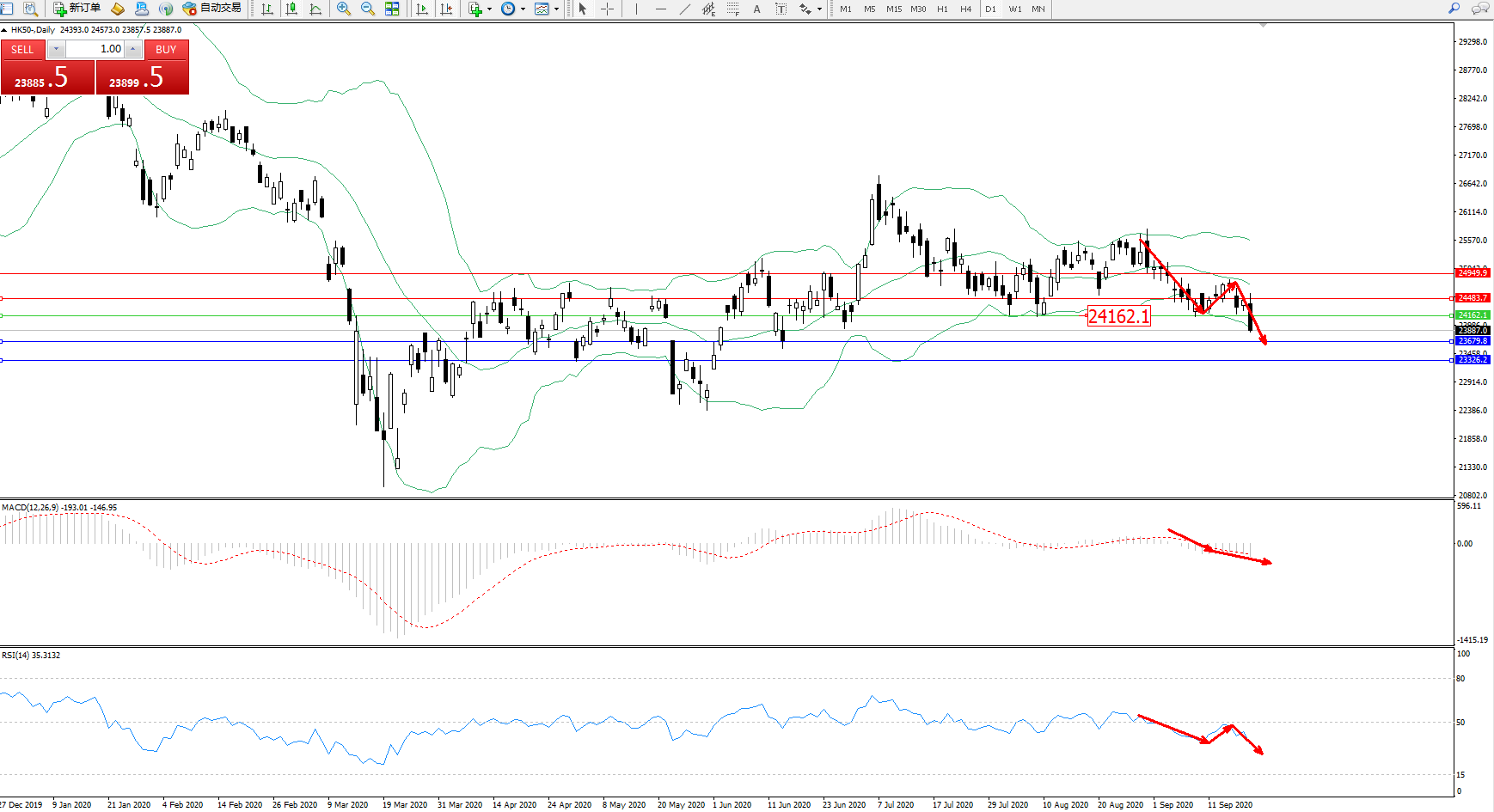Screen dimensions: 1494x812
Task: Click the Zoom Out magnifier icon
Action: [x=368, y=9]
